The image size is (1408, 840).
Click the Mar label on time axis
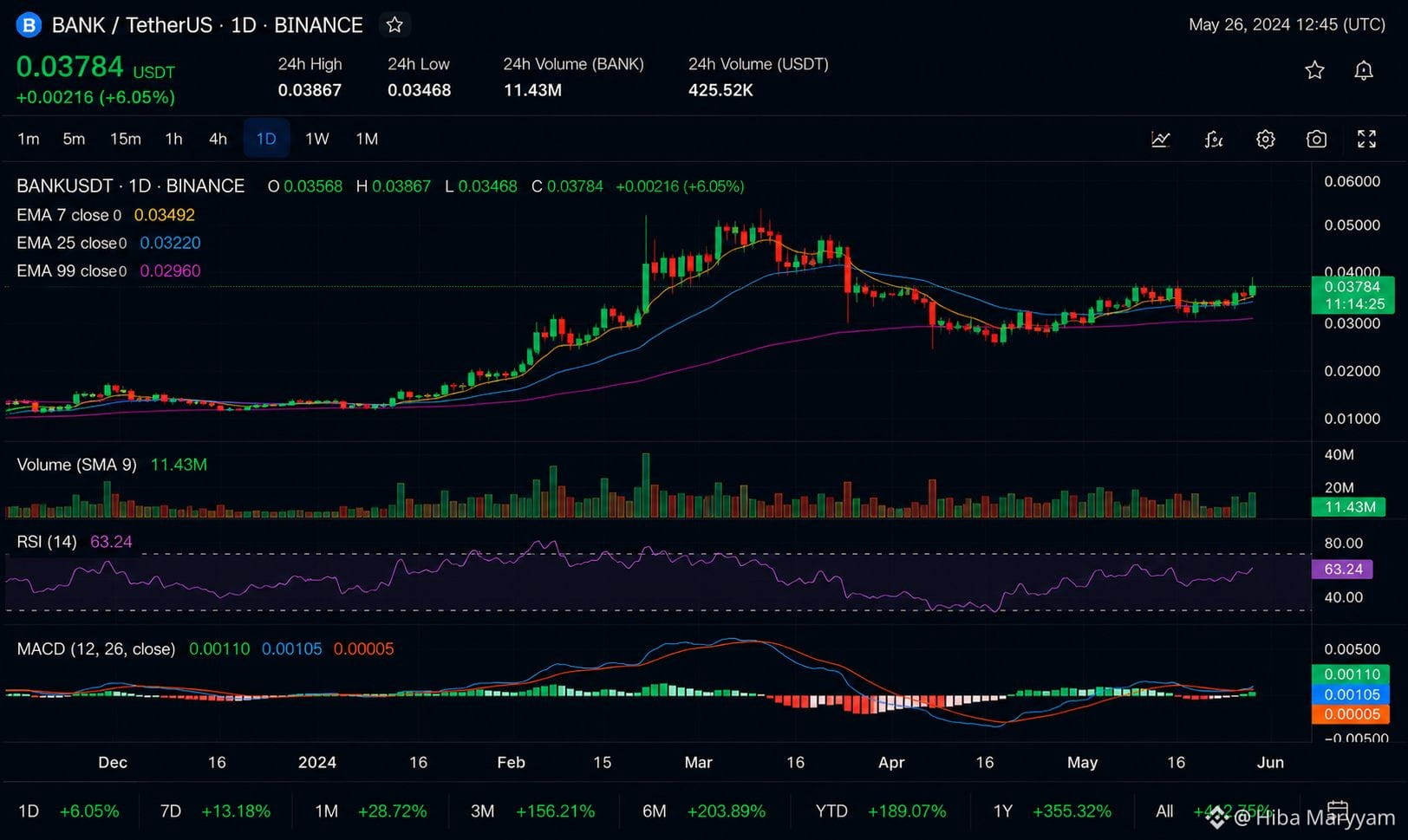tap(698, 763)
